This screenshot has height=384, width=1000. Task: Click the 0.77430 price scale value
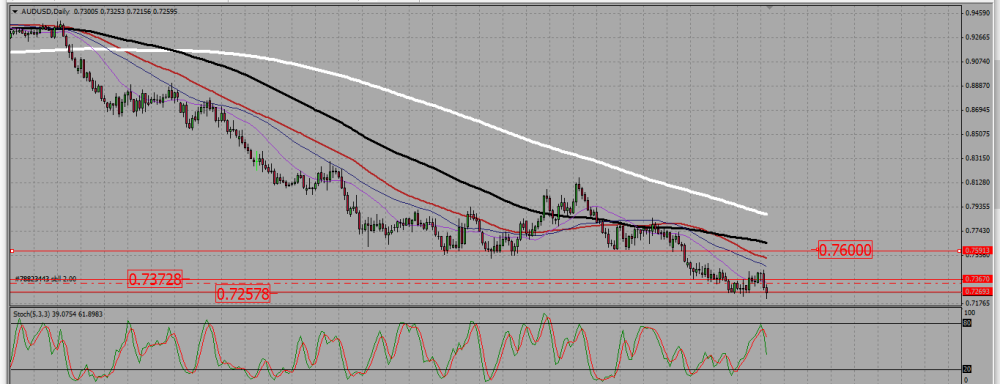979,231
